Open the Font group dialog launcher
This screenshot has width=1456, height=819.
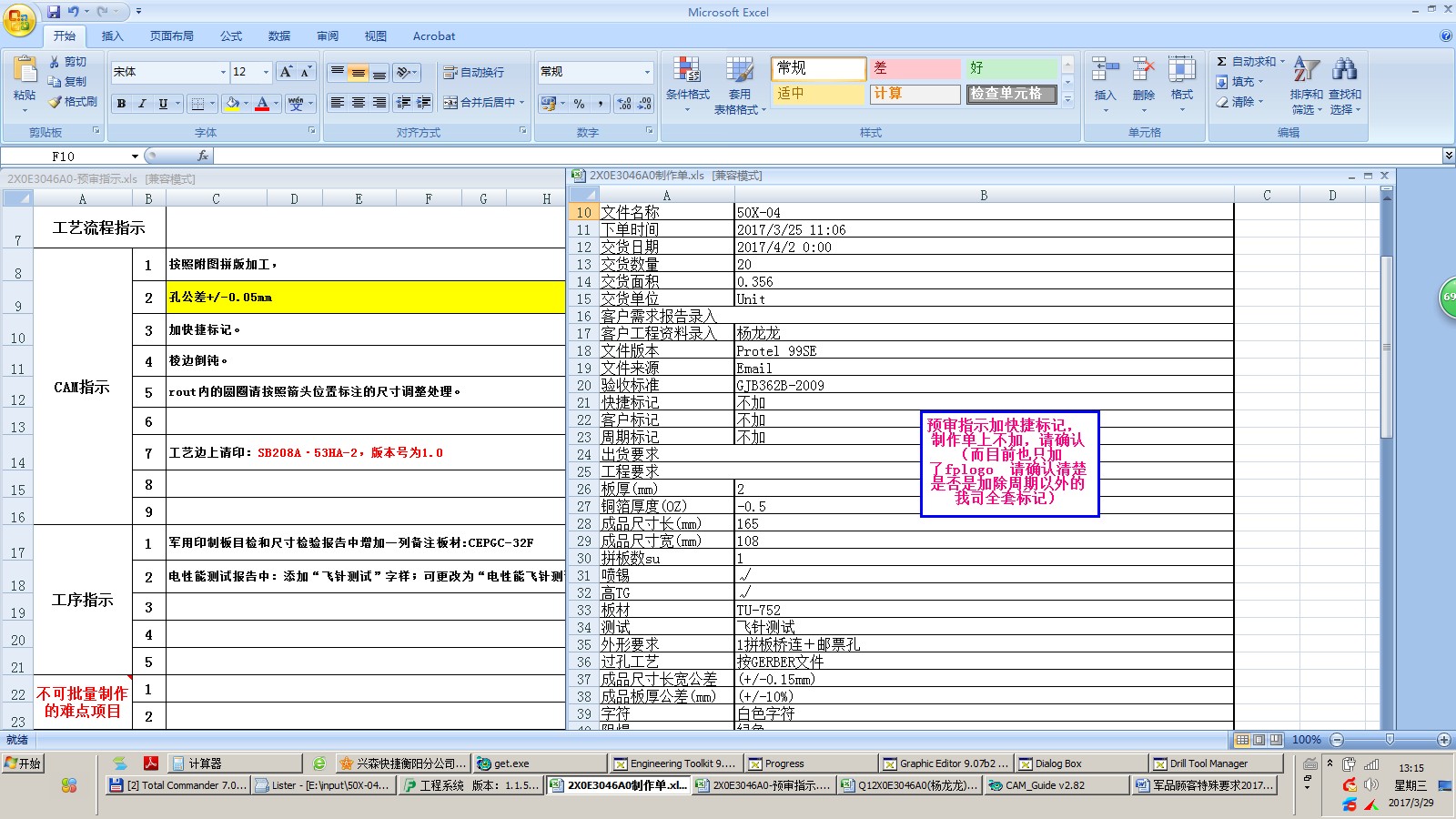(312, 131)
